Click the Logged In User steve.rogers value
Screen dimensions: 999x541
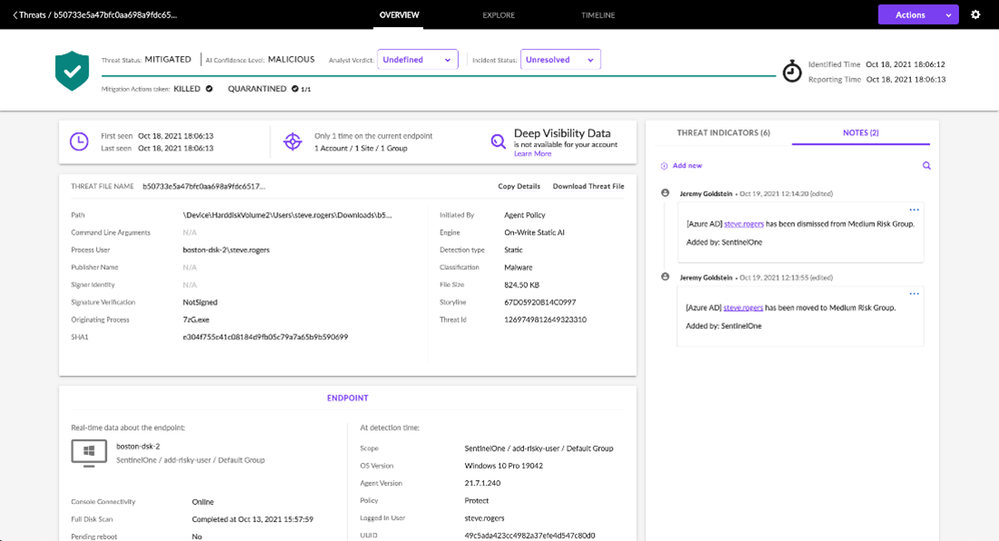[484, 518]
